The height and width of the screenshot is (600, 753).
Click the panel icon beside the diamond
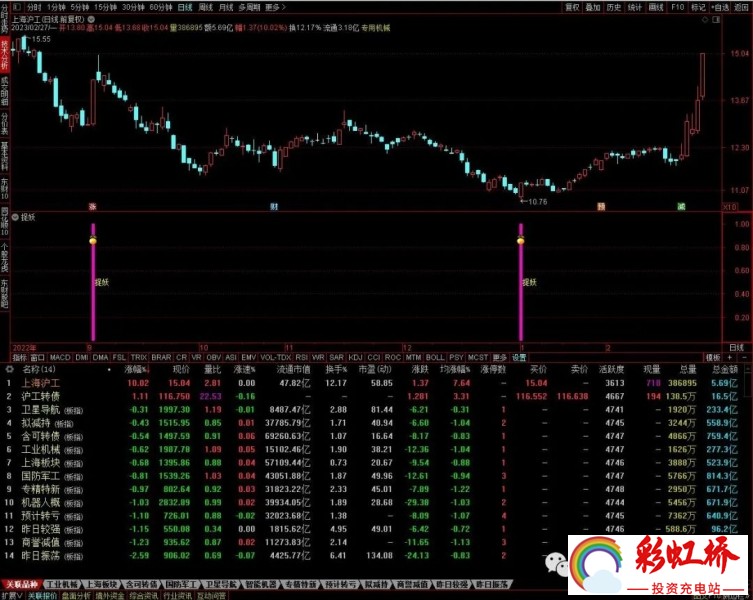716,20
